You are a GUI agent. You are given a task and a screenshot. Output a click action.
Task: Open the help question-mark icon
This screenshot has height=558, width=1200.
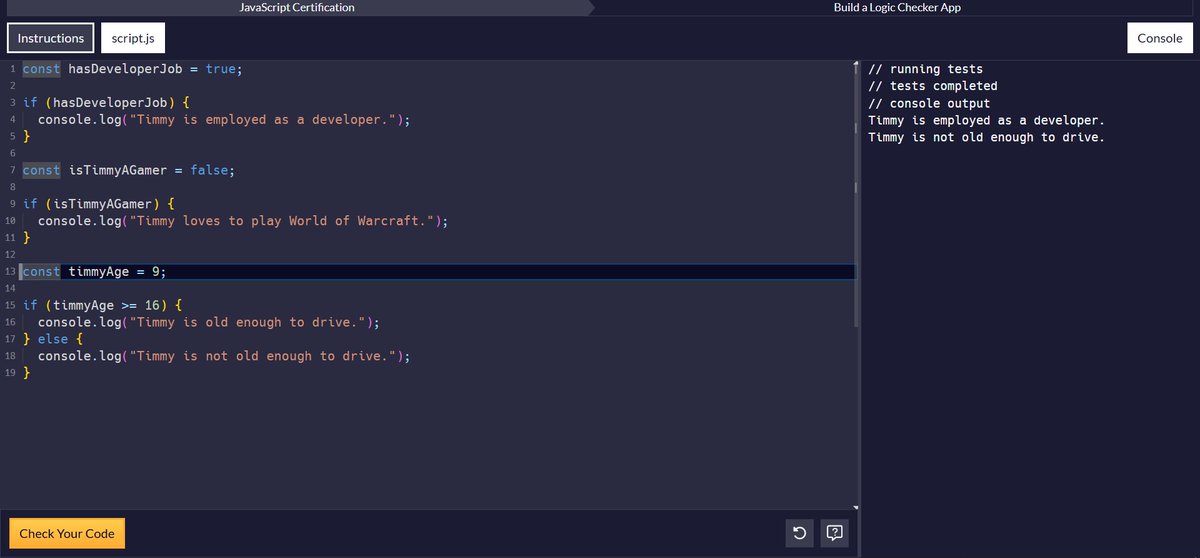coord(834,533)
